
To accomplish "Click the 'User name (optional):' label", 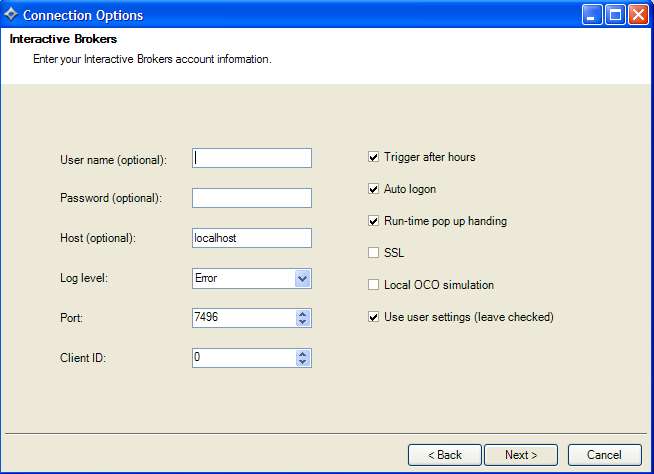I will [x=113, y=160].
